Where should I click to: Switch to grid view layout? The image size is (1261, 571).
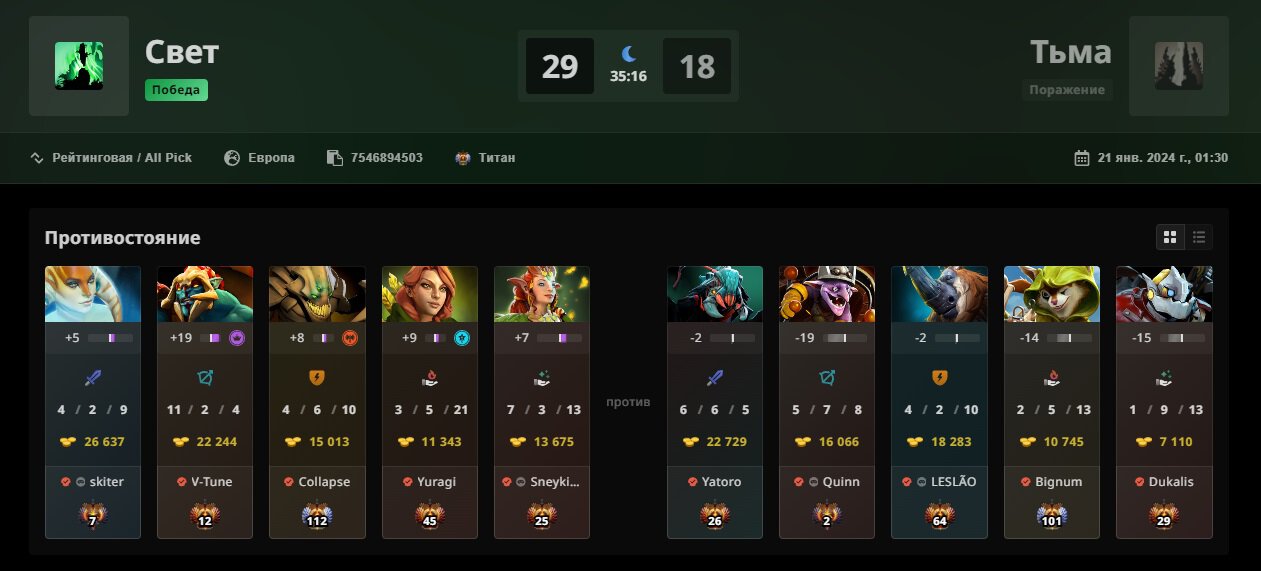[1169, 237]
